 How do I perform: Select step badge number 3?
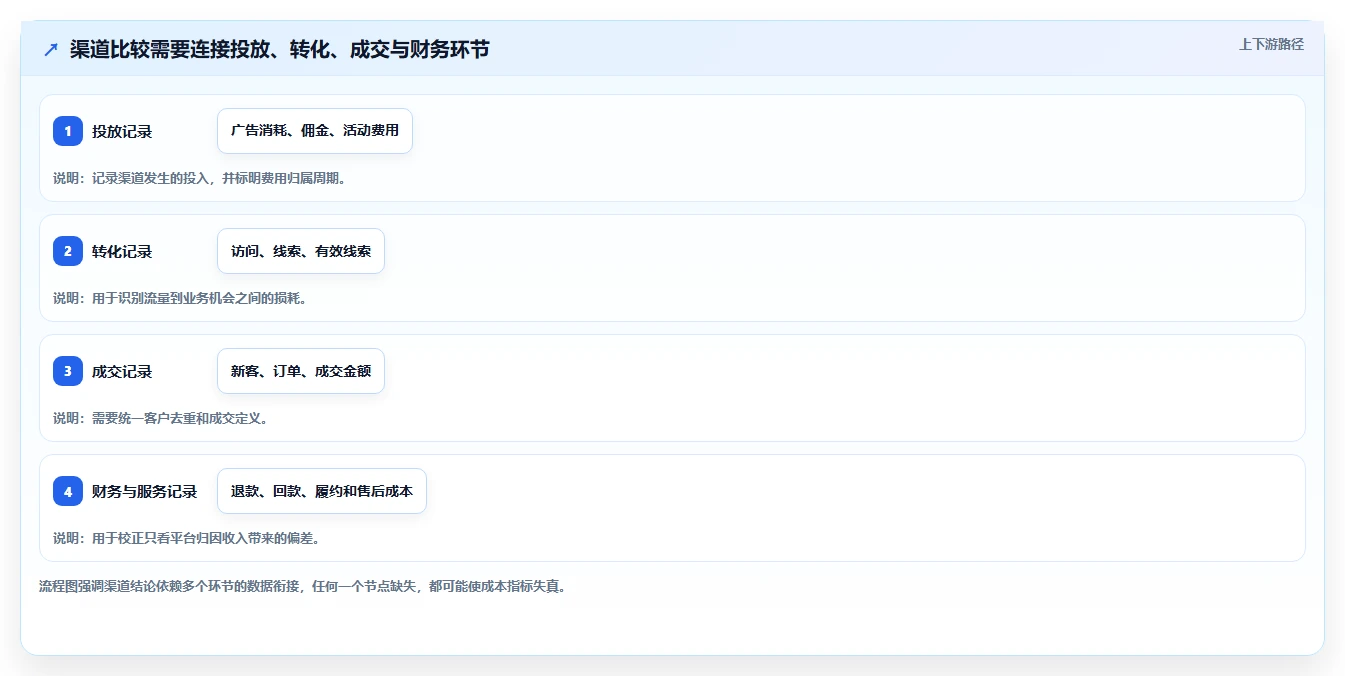(x=68, y=371)
